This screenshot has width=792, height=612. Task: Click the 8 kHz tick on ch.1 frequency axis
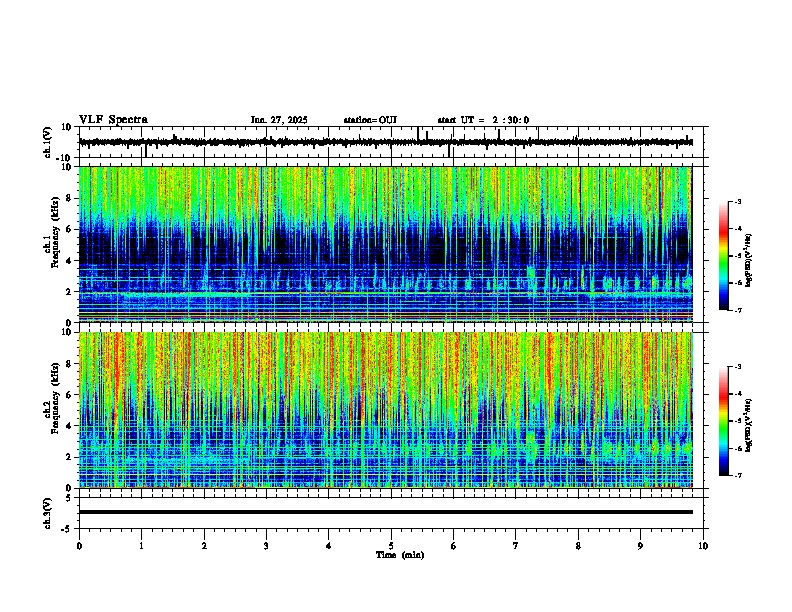click(x=69, y=198)
